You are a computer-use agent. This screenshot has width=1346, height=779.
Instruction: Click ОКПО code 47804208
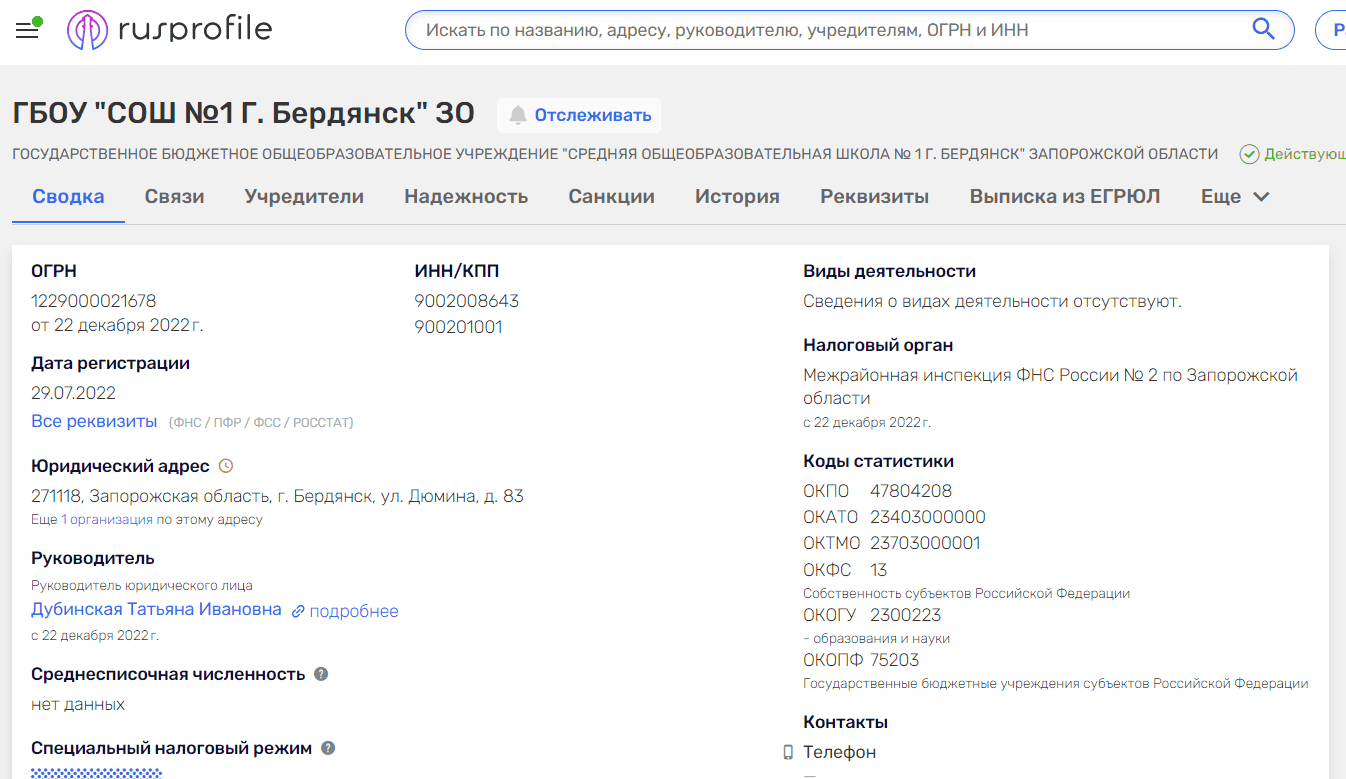click(911, 491)
